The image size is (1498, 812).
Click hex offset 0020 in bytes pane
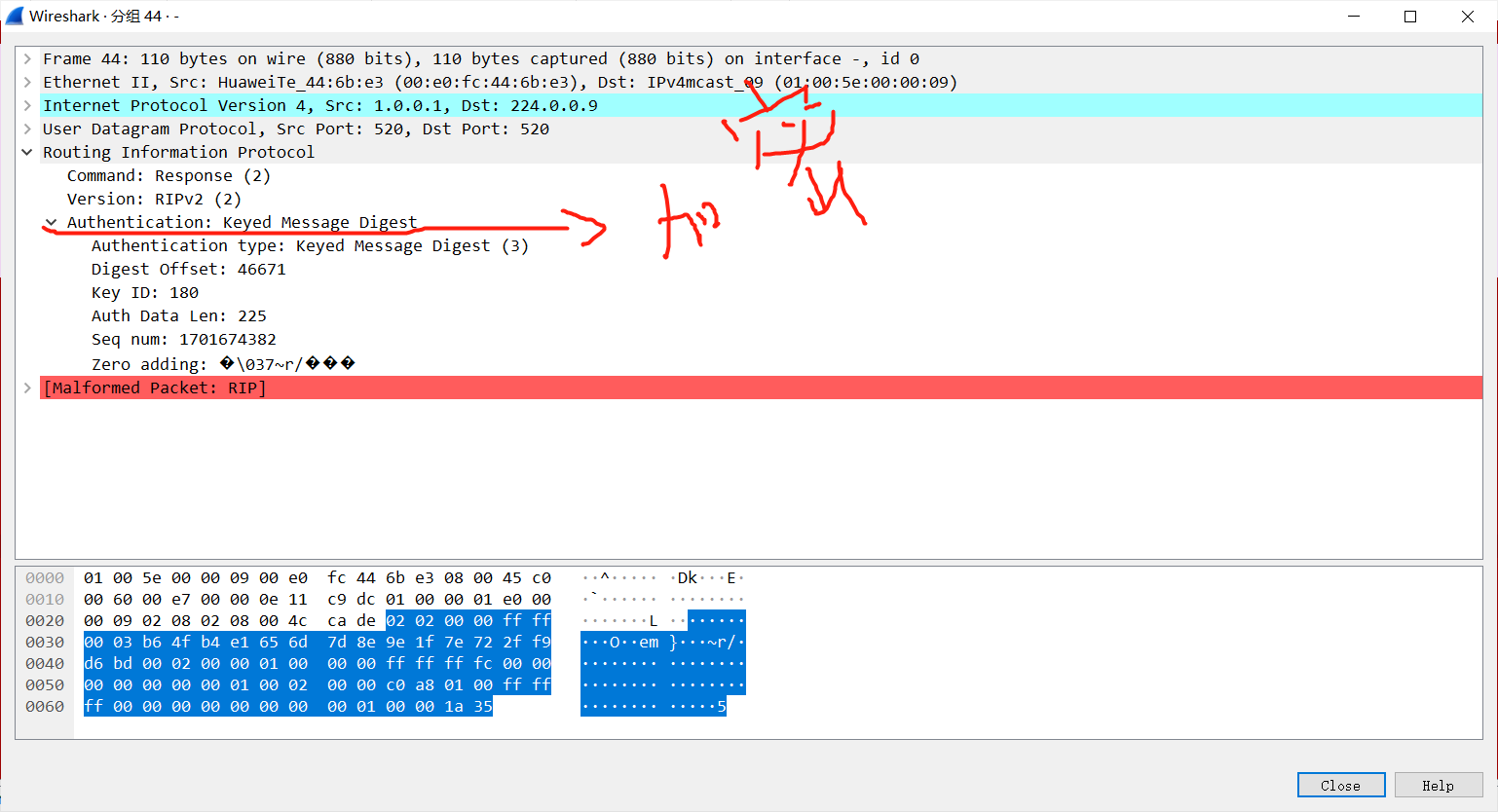point(45,621)
